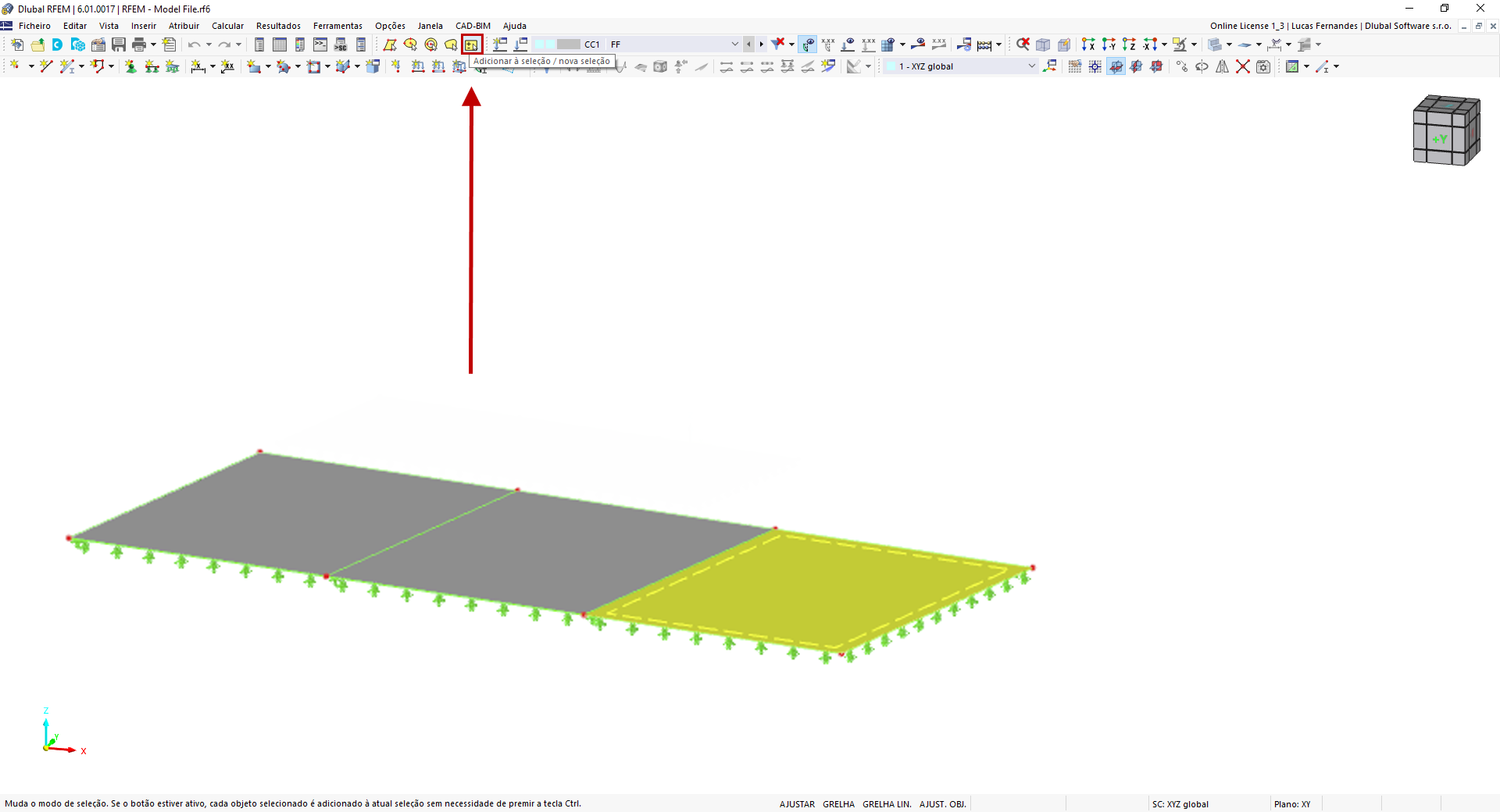Toggle GRELHA in the status bar
The width and height of the screenshot is (1500, 812).
(x=838, y=804)
